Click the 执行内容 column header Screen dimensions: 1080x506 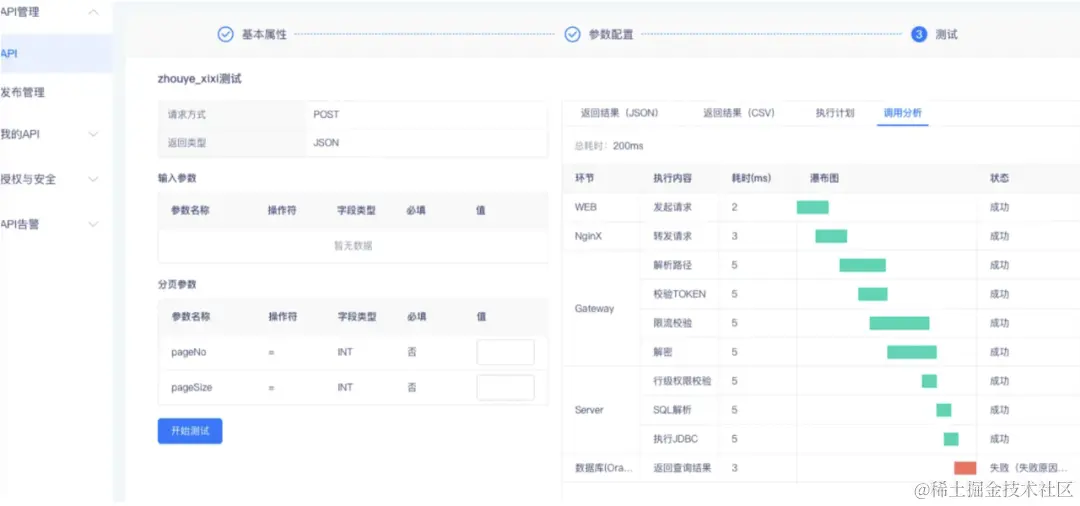click(672, 178)
